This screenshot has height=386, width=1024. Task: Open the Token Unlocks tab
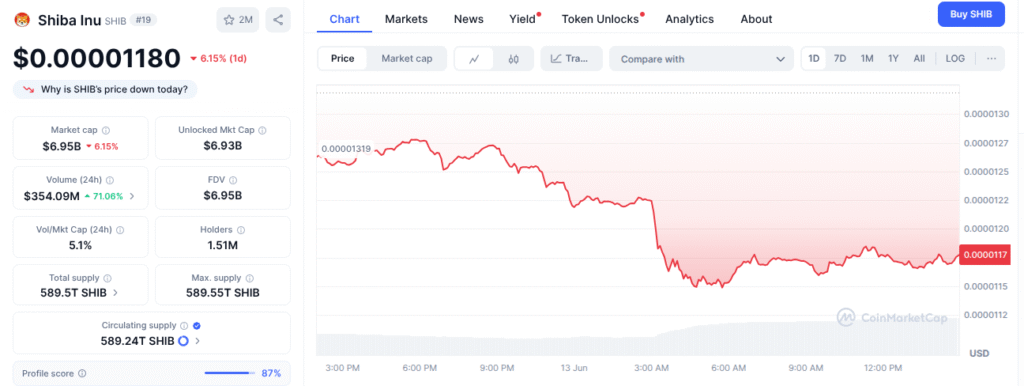[600, 19]
